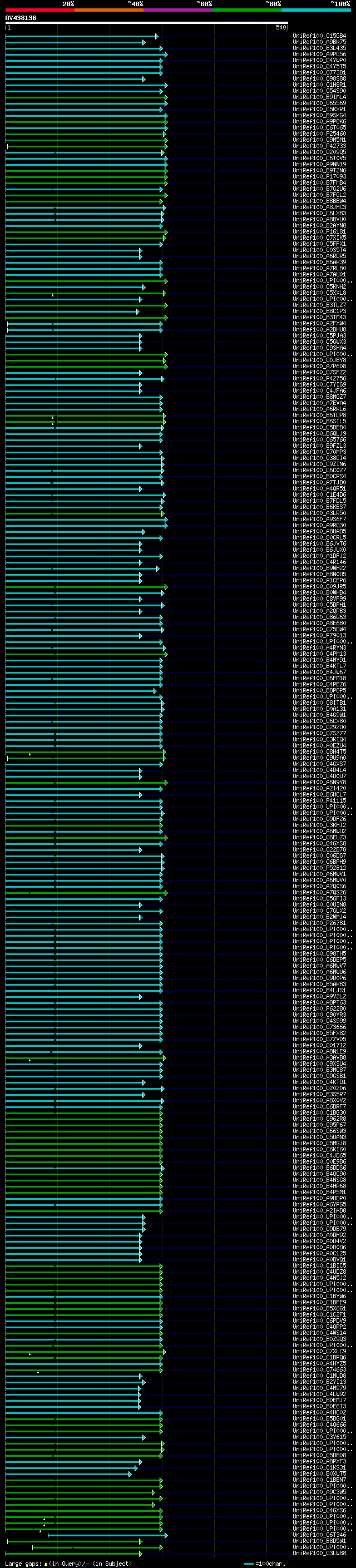Select the UniRef100_P17093 label
This screenshot has width=356, height=1568.
click(x=319, y=176)
